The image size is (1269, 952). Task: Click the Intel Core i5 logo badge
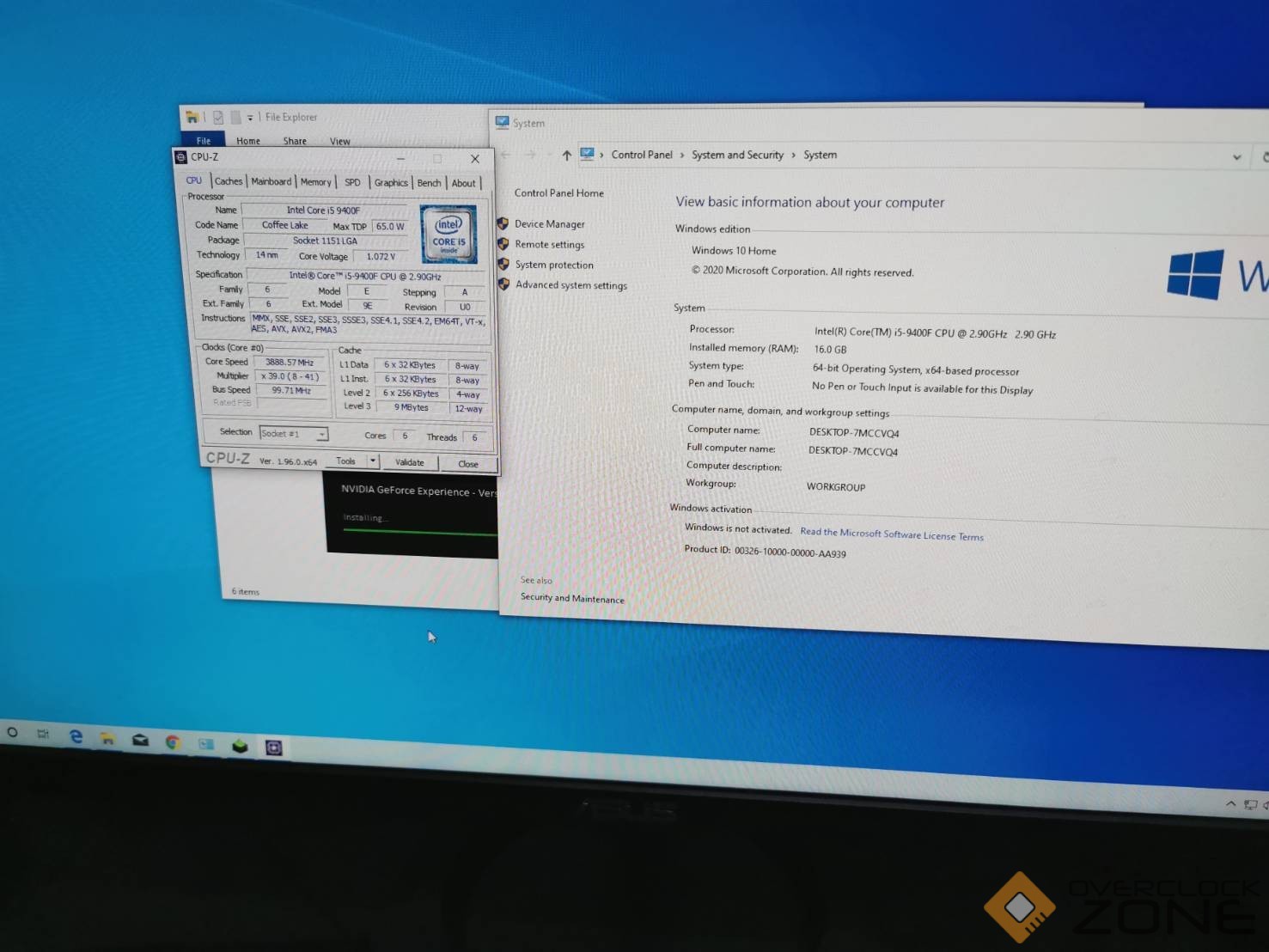pyautogui.click(x=448, y=234)
